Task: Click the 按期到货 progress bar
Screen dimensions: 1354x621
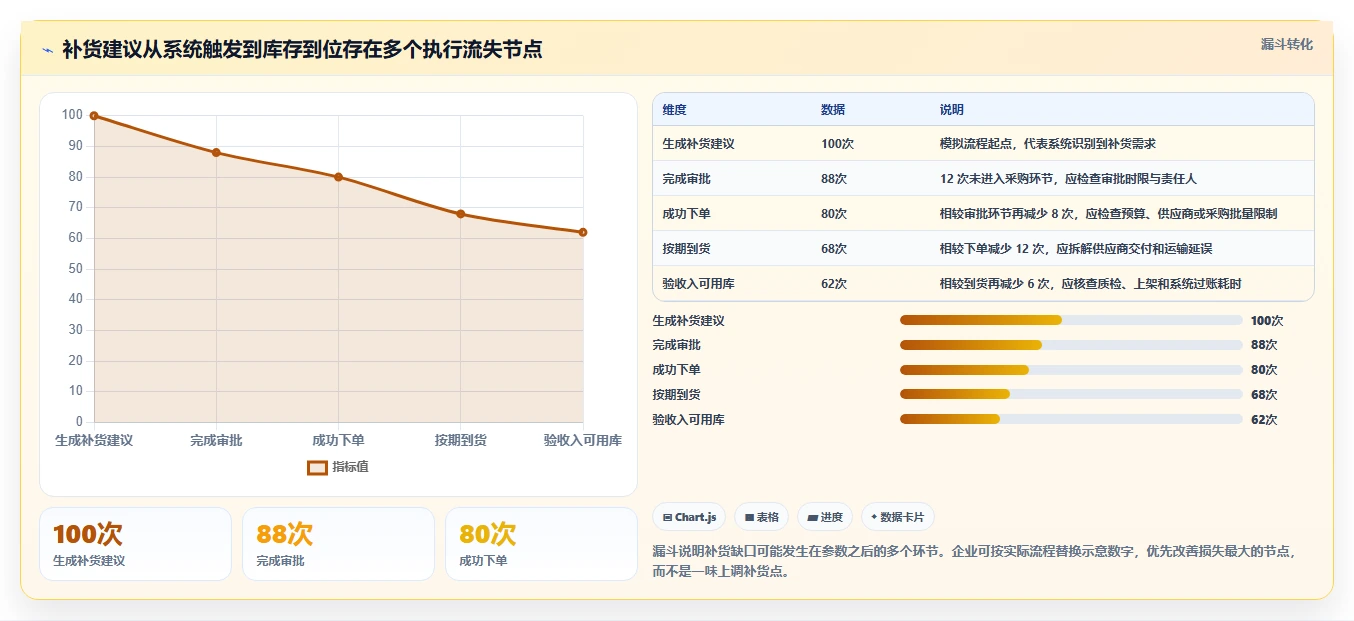Action: 1071,394
